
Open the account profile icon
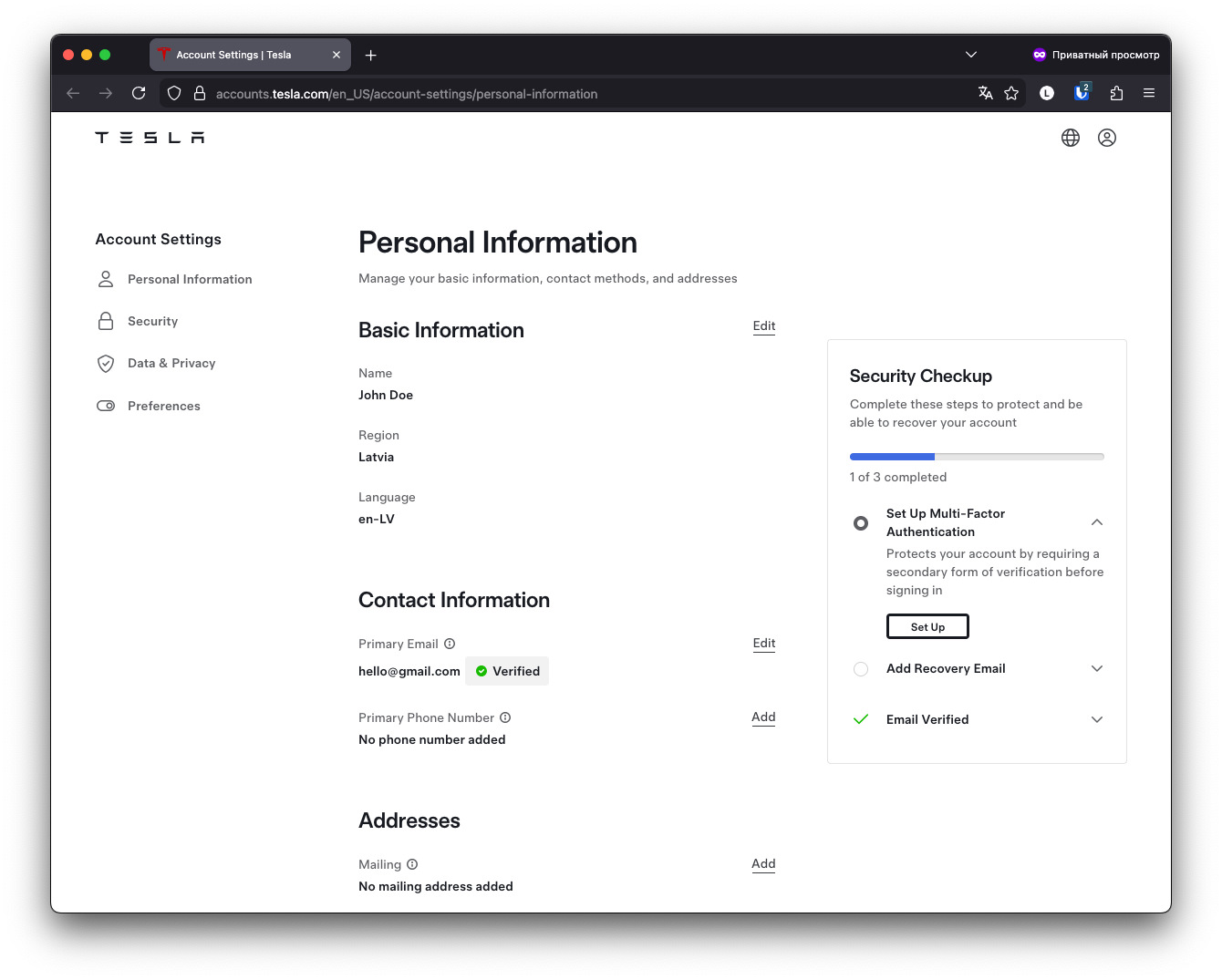point(1107,138)
